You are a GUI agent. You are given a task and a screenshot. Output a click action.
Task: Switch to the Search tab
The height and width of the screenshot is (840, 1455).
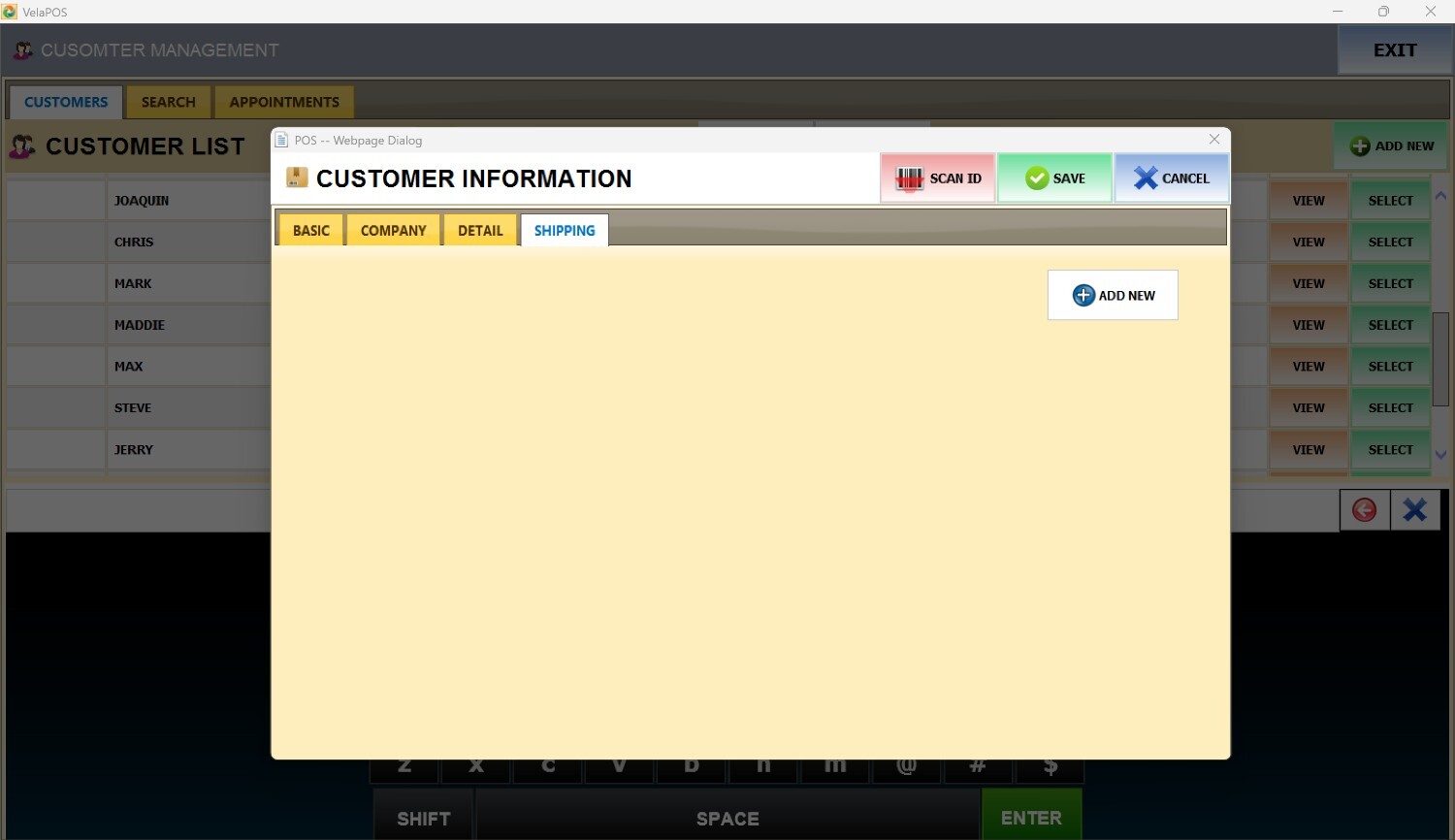click(168, 102)
